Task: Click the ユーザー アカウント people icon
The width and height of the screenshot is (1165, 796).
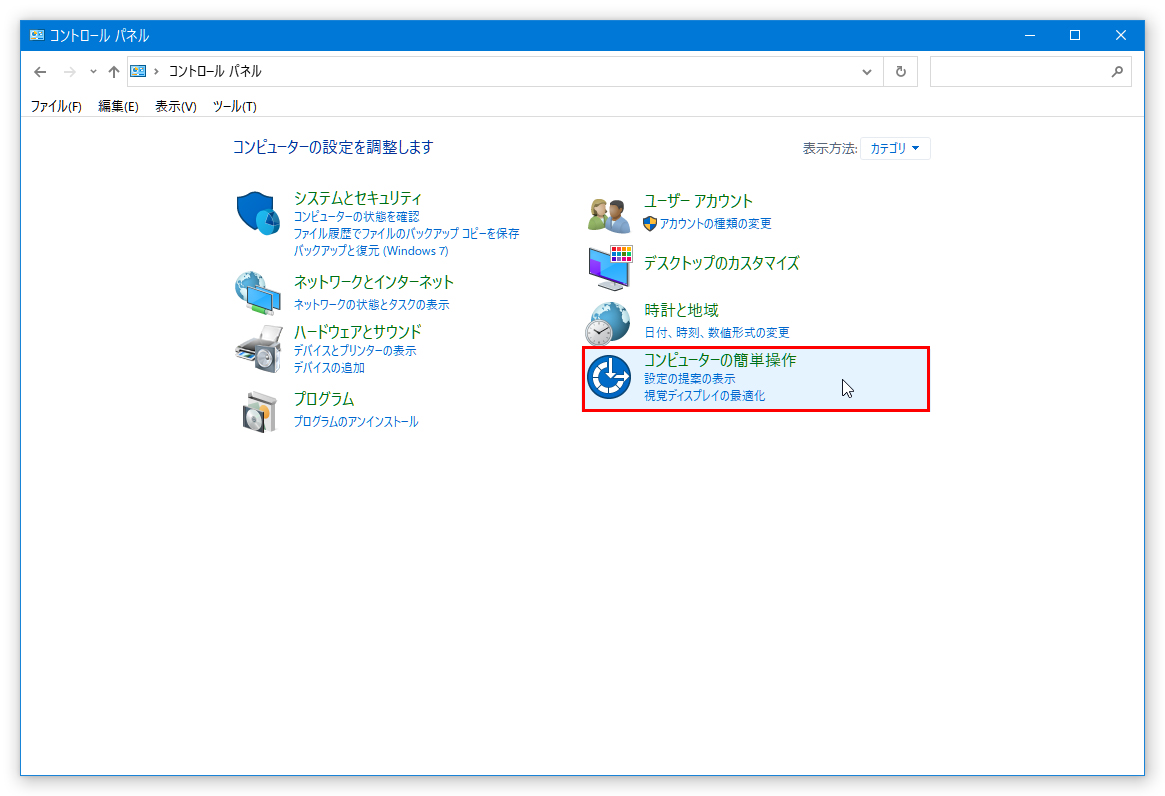Action: [x=609, y=216]
